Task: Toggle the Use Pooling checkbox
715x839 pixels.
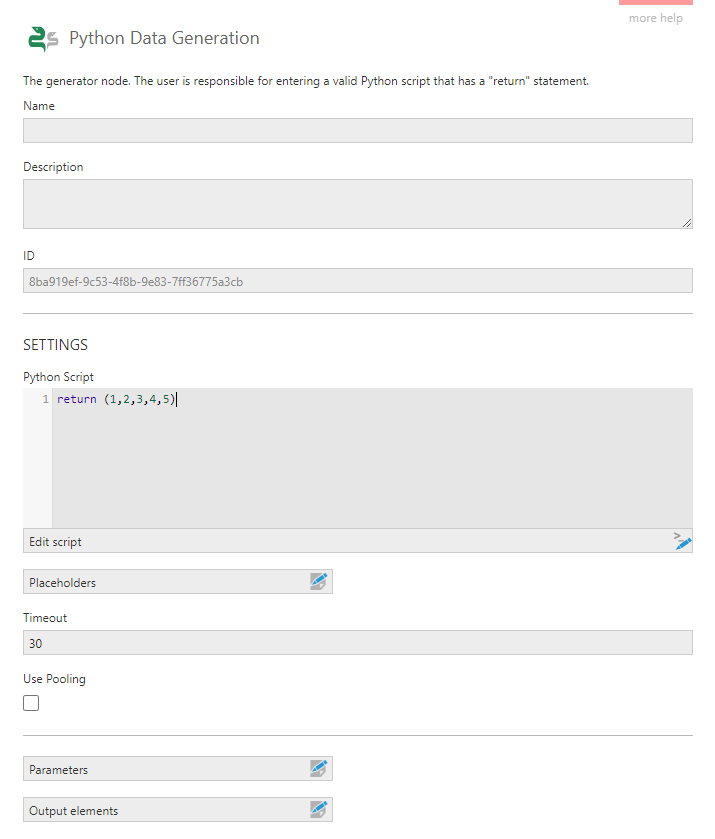Action: pyautogui.click(x=30, y=703)
